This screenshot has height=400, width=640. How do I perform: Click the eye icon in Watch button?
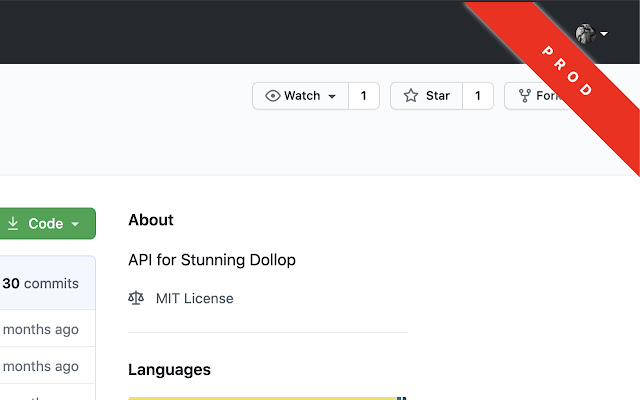[272, 96]
